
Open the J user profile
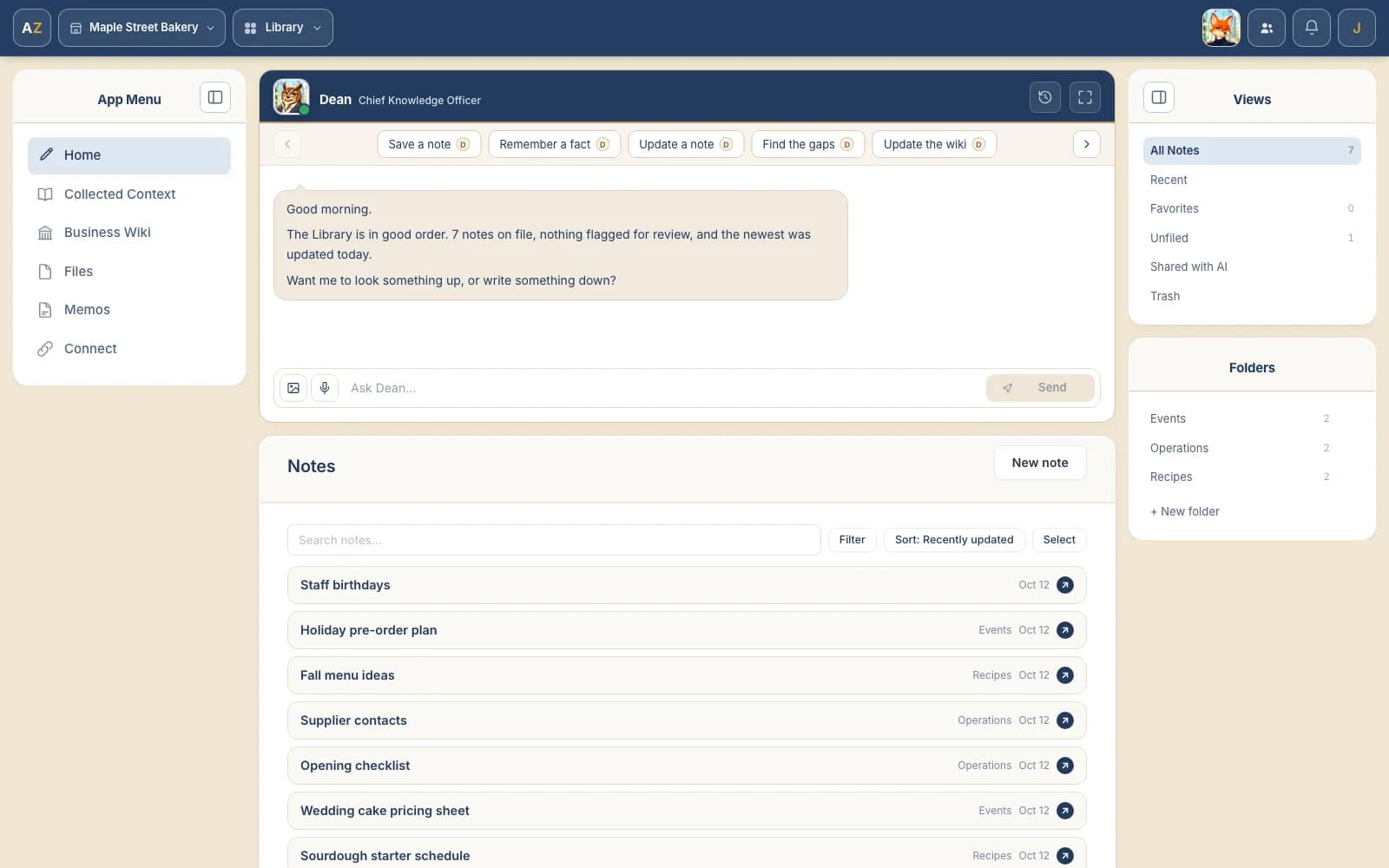1357,28
